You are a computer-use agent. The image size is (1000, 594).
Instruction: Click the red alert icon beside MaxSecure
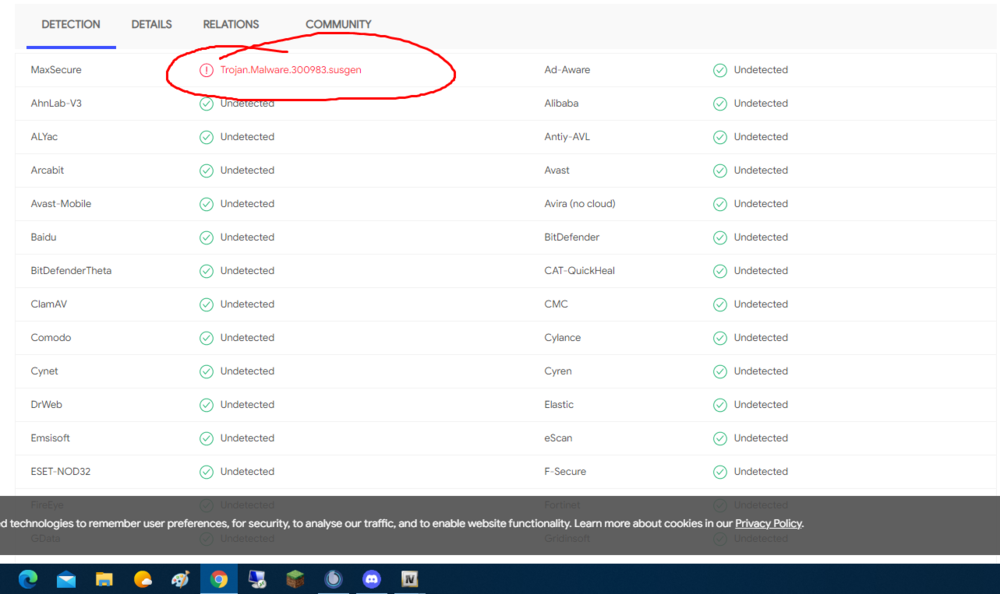[206, 70]
